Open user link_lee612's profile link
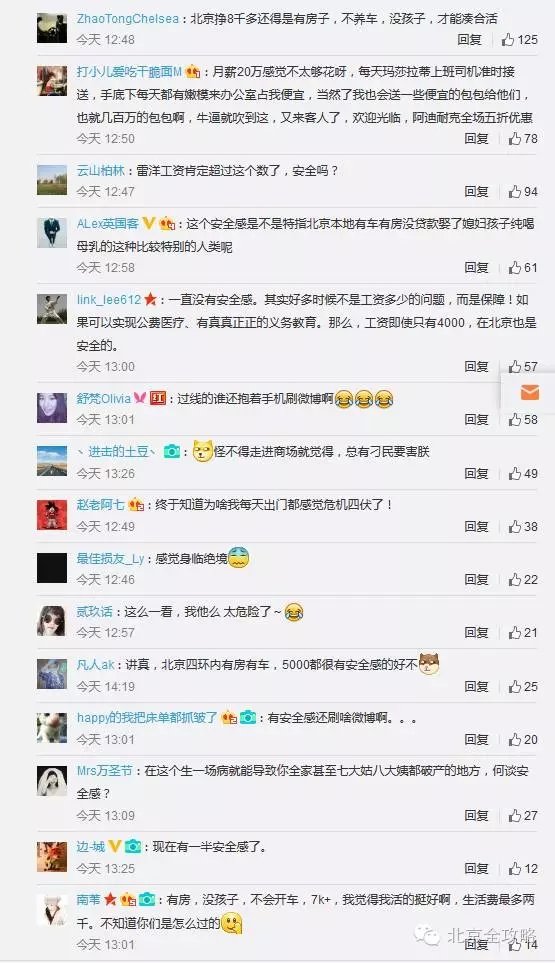555x963 pixels. [x=109, y=300]
